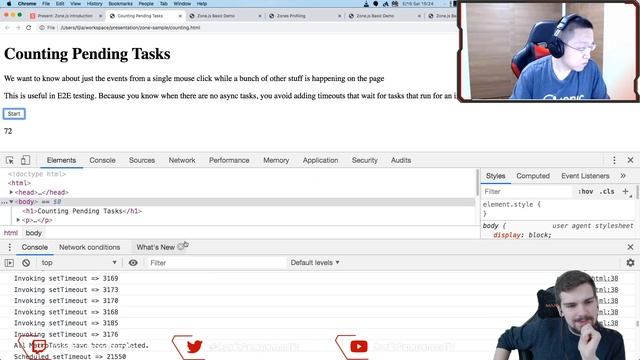Click the element.style rule
640x360 pixels.
click(x=512, y=204)
